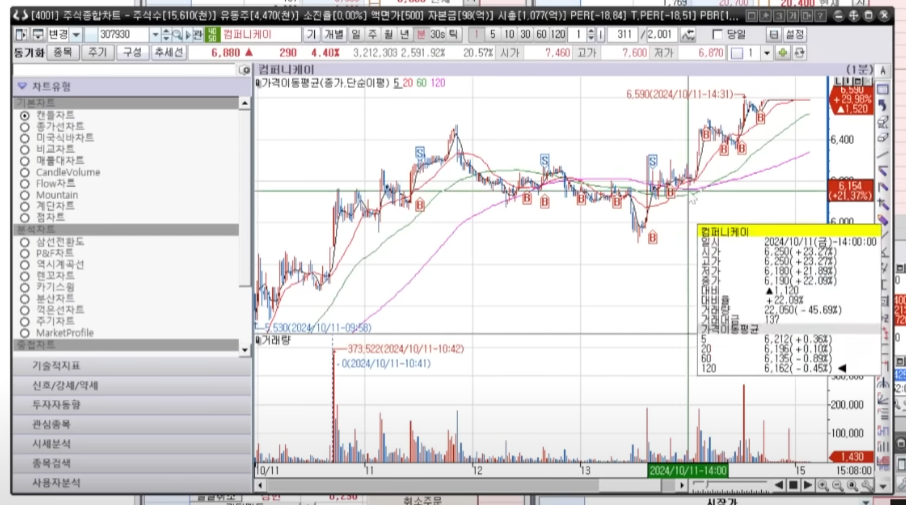Expand the 기술적지표 section
906x505 pixels.
pos(132,366)
